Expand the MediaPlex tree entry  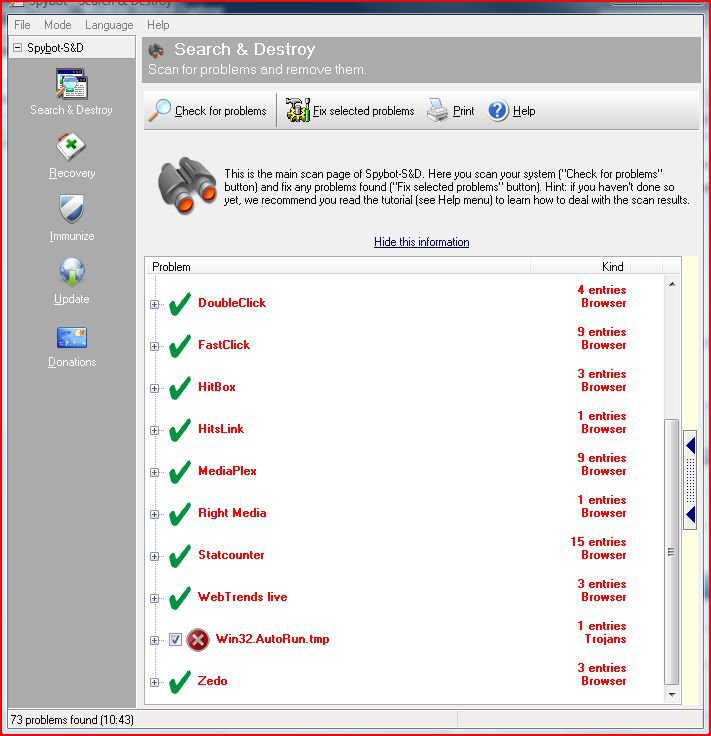[154, 472]
